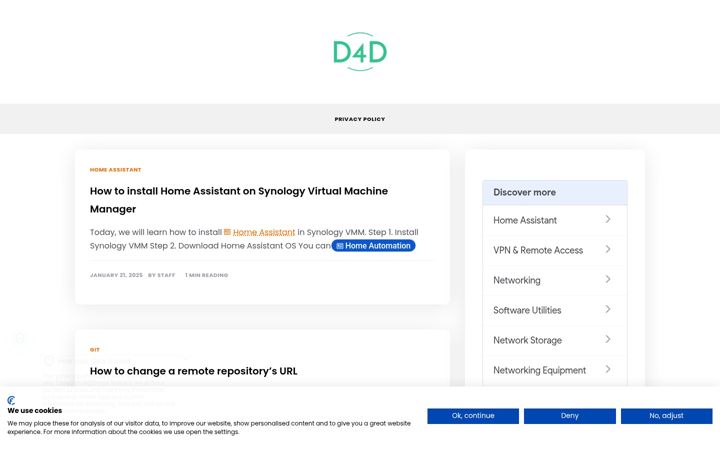Click the Discover more header

coord(555,192)
